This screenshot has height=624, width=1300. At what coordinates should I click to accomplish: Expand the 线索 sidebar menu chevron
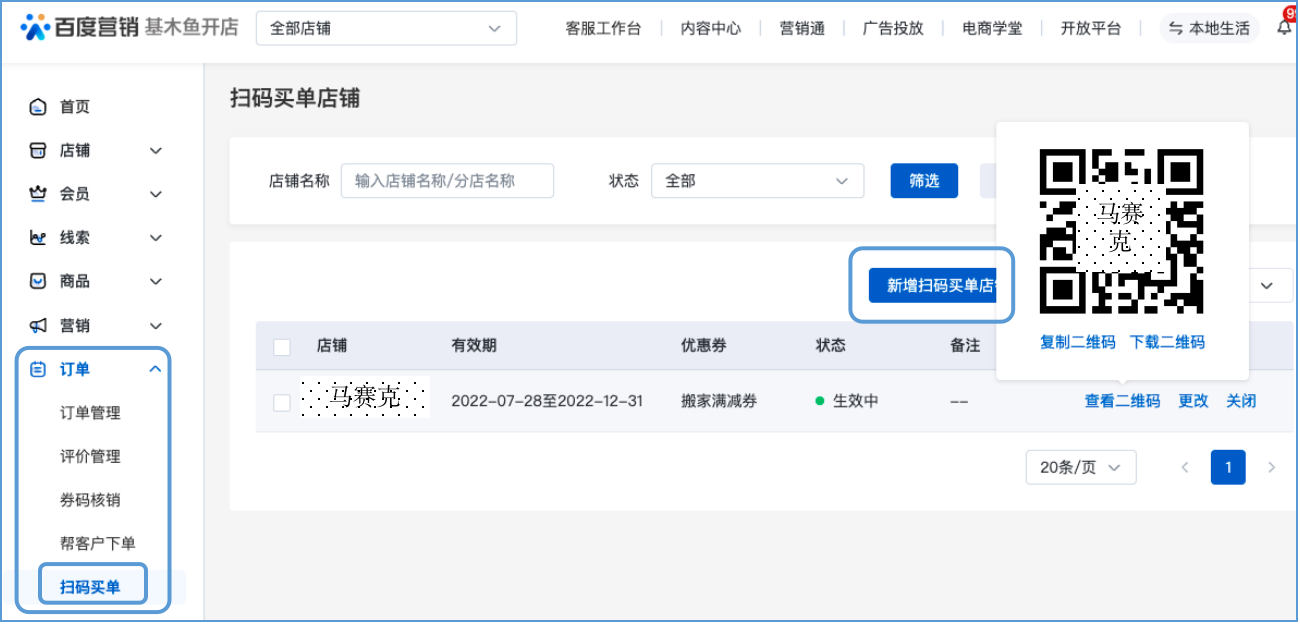[x=155, y=238]
